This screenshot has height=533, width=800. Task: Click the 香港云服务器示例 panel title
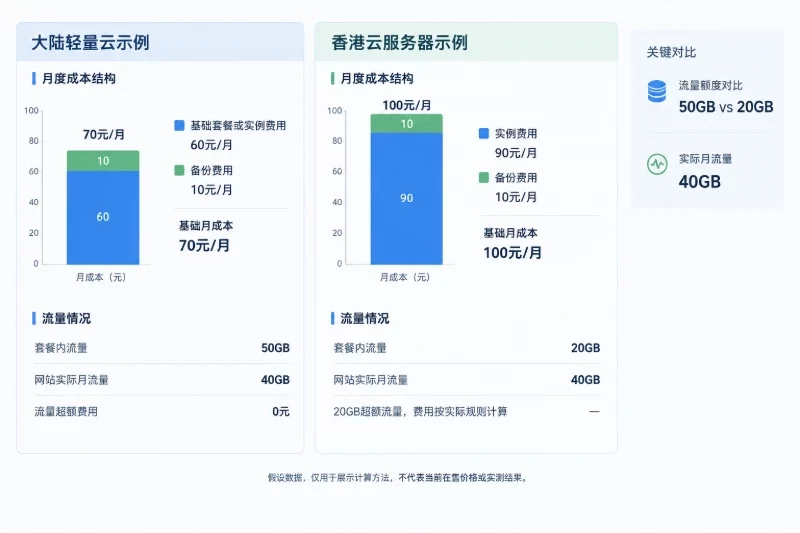399,43
